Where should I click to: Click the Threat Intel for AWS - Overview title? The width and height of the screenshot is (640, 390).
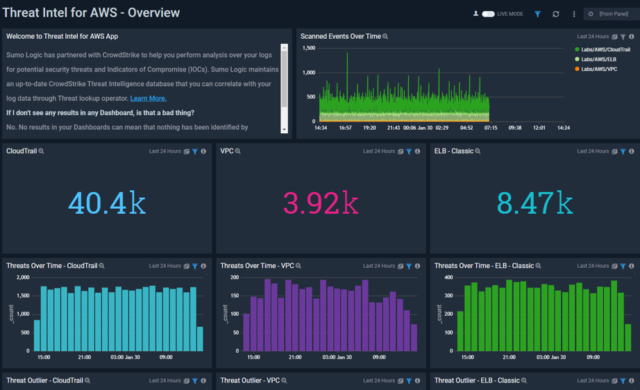click(91, 13)
